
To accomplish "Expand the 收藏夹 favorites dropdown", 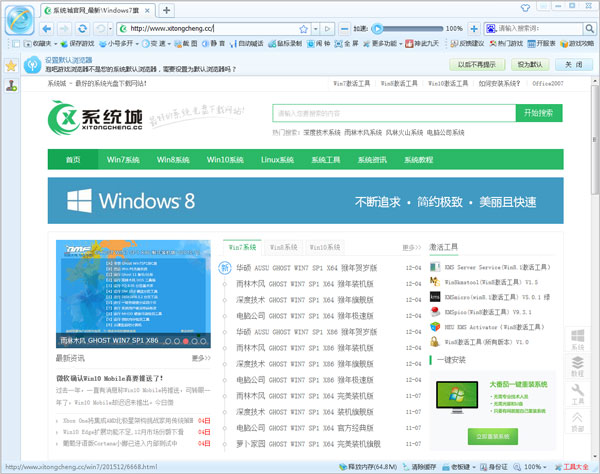I will click(x=56, y=44).
